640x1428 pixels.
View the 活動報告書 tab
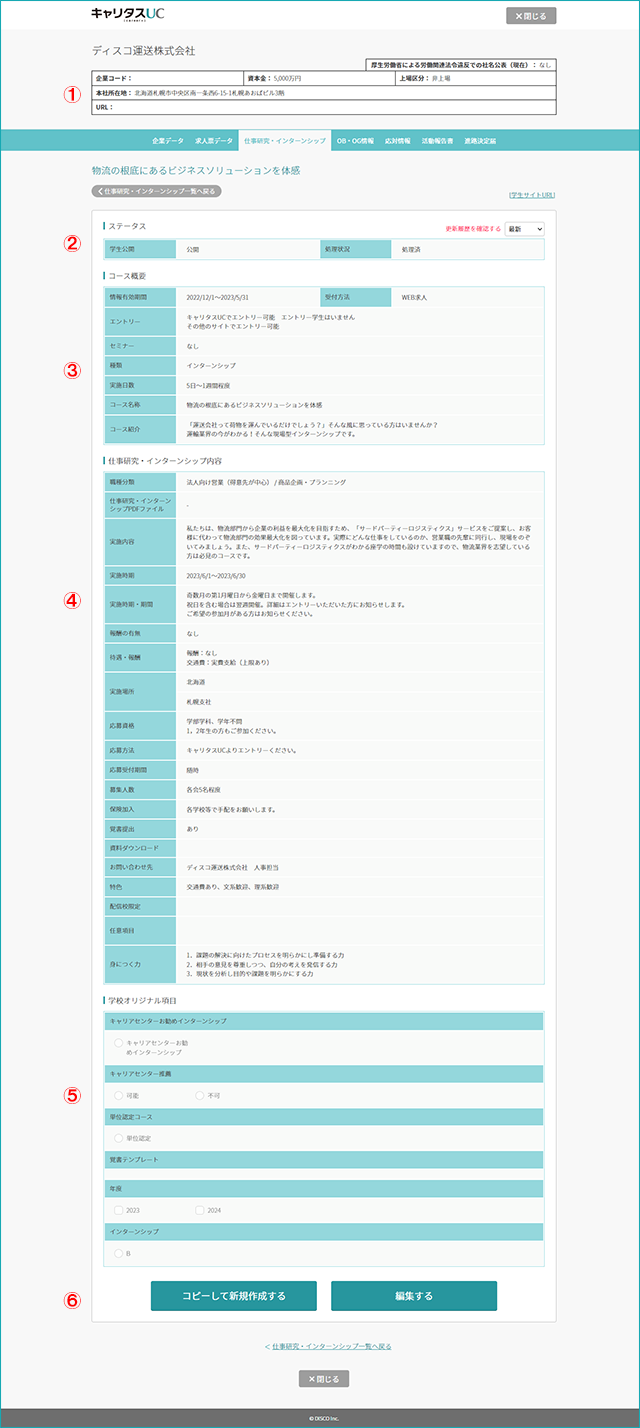[x=437, y=141]
